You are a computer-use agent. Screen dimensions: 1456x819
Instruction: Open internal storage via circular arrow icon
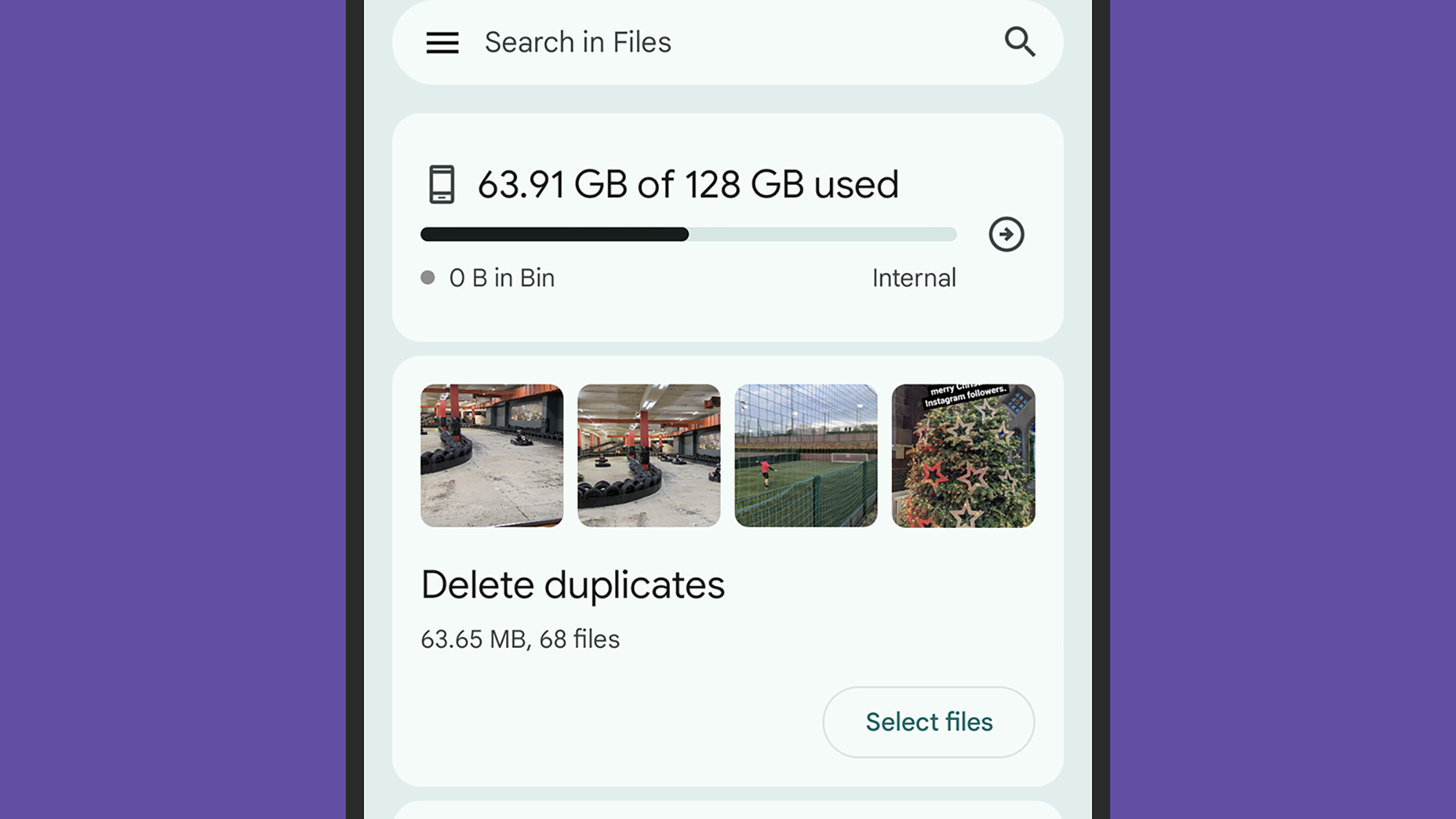tap(1005, 234)
